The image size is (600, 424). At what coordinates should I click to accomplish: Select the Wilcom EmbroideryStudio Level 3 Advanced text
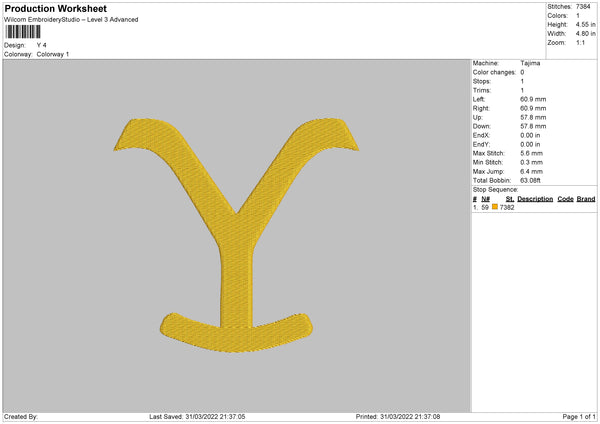71,20
